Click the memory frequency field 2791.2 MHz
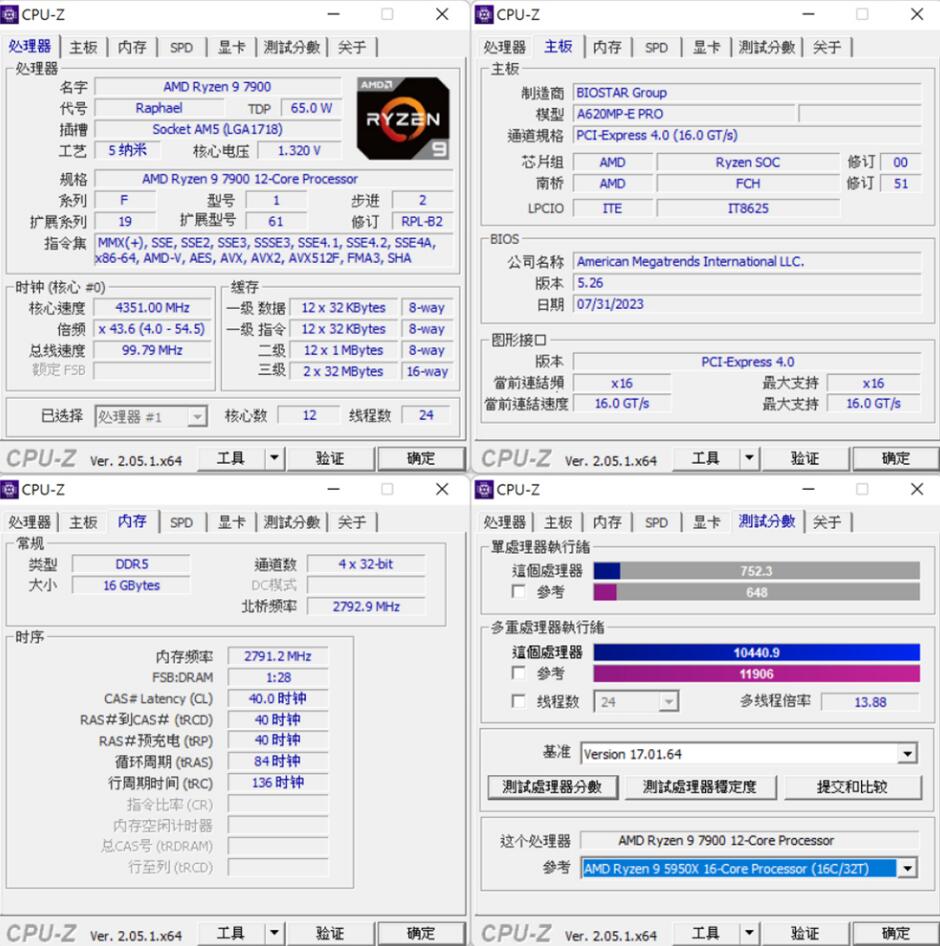This screenshot has height=946, width=940. pyautogui.click(x=278, y=656)
